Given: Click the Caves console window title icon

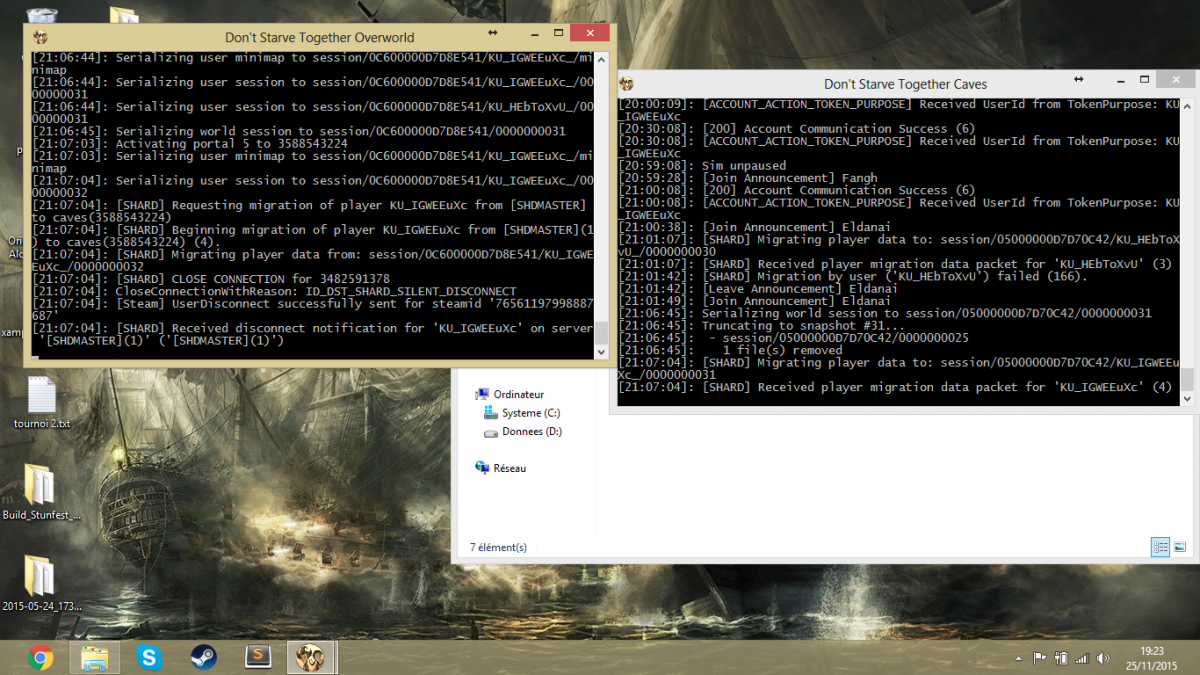Looking at the screenshot, I should coord(627,84).
